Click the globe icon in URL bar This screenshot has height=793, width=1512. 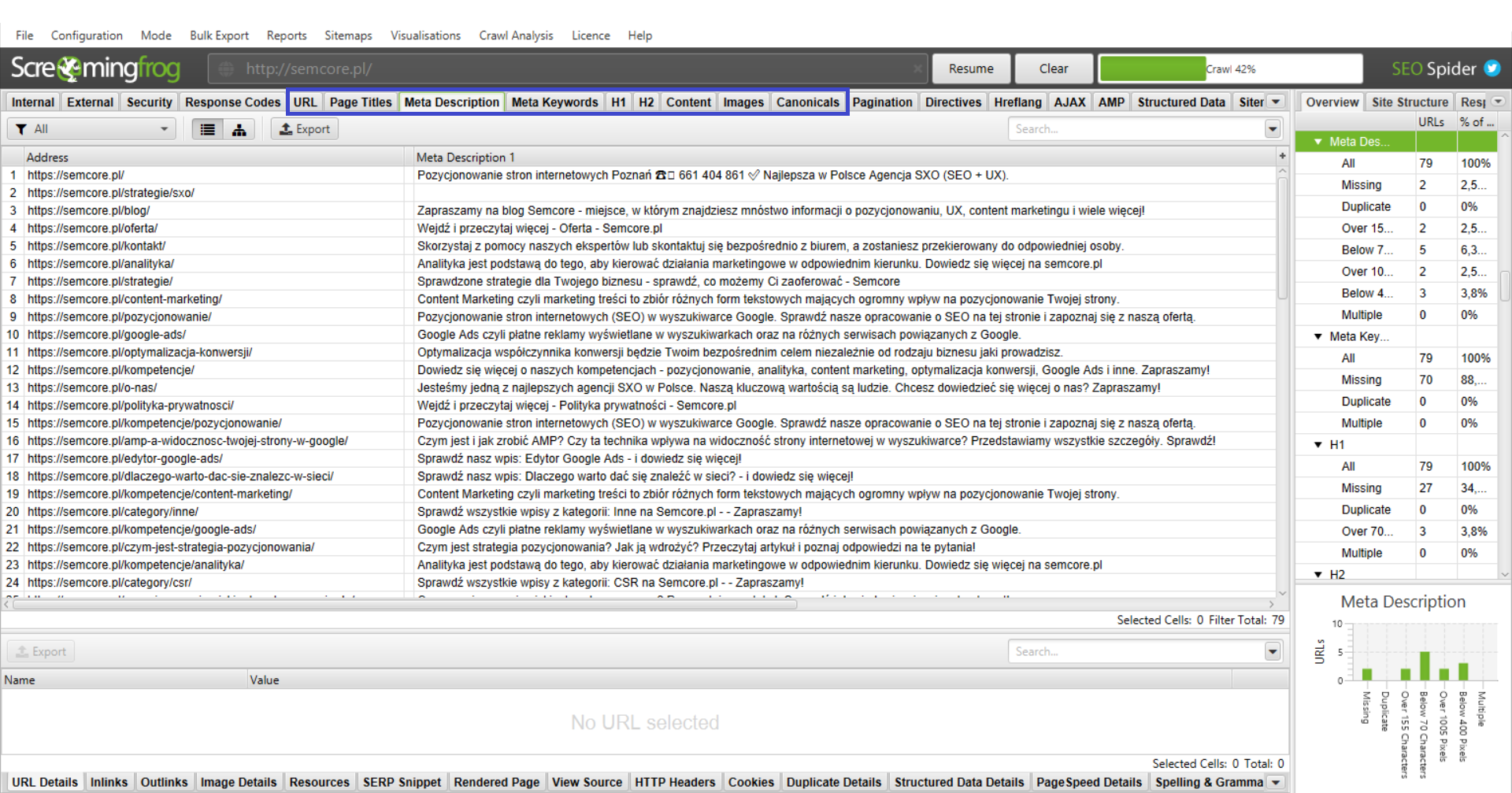[x=226, y=69]
